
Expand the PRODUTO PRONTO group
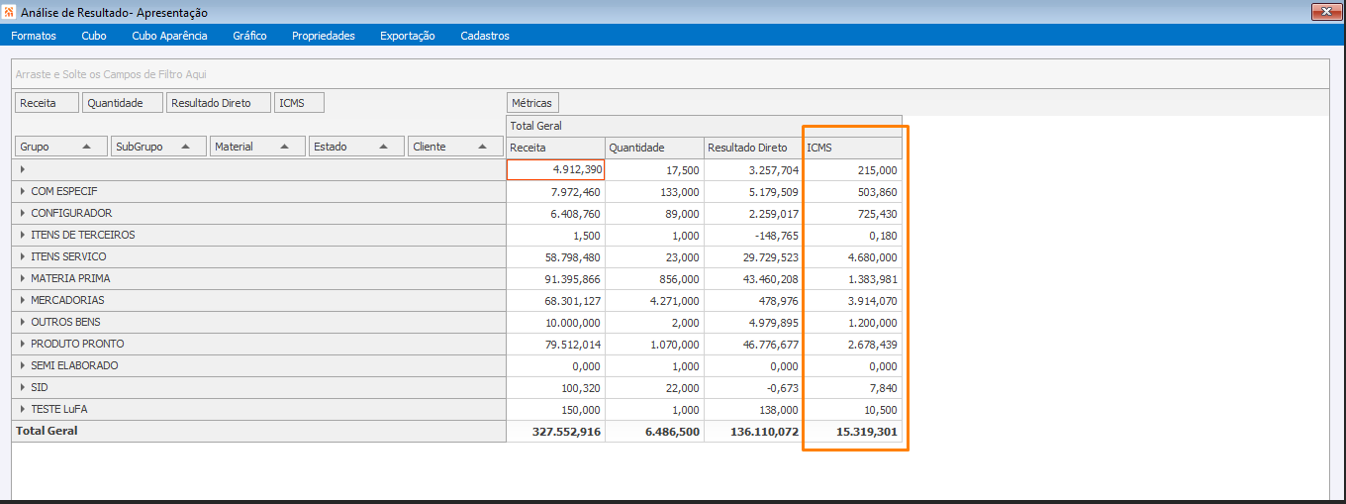(22, 344)
